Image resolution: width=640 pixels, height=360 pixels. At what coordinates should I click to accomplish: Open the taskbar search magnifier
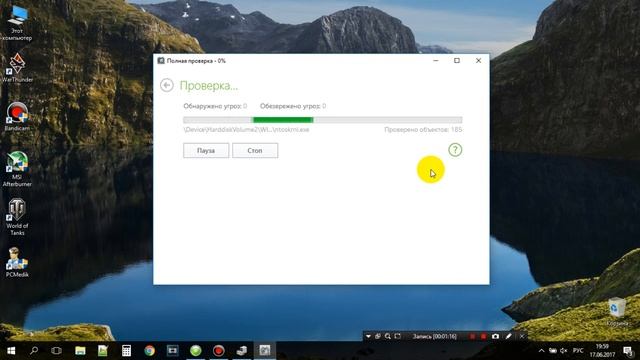pos(34,351)
